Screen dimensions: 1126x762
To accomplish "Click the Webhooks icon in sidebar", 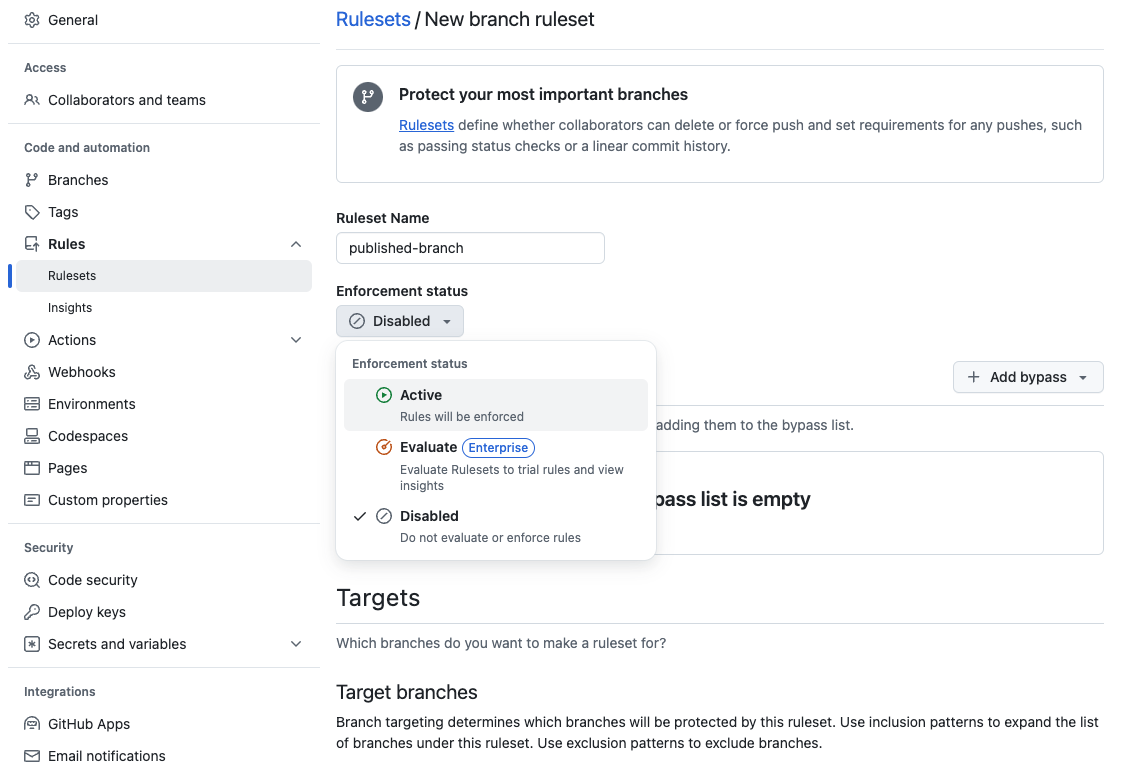I will 32,372.
